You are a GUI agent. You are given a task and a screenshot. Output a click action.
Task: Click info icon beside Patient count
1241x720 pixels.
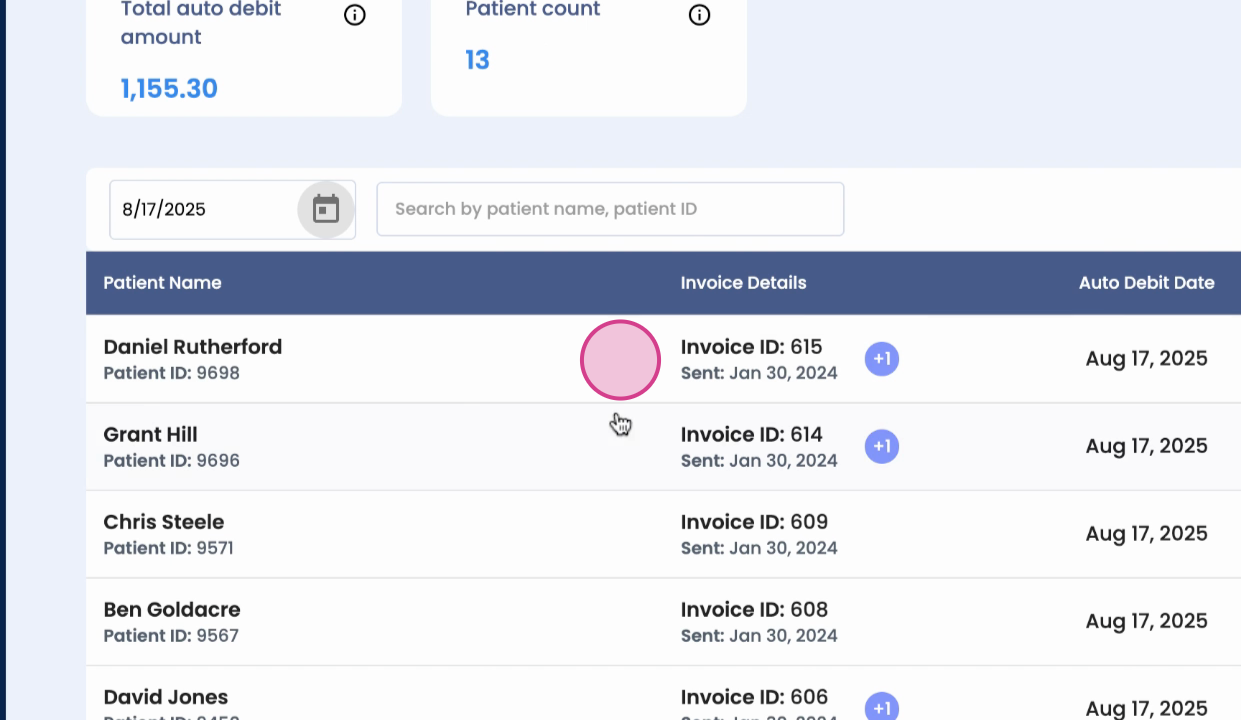(x=699, y=15)
